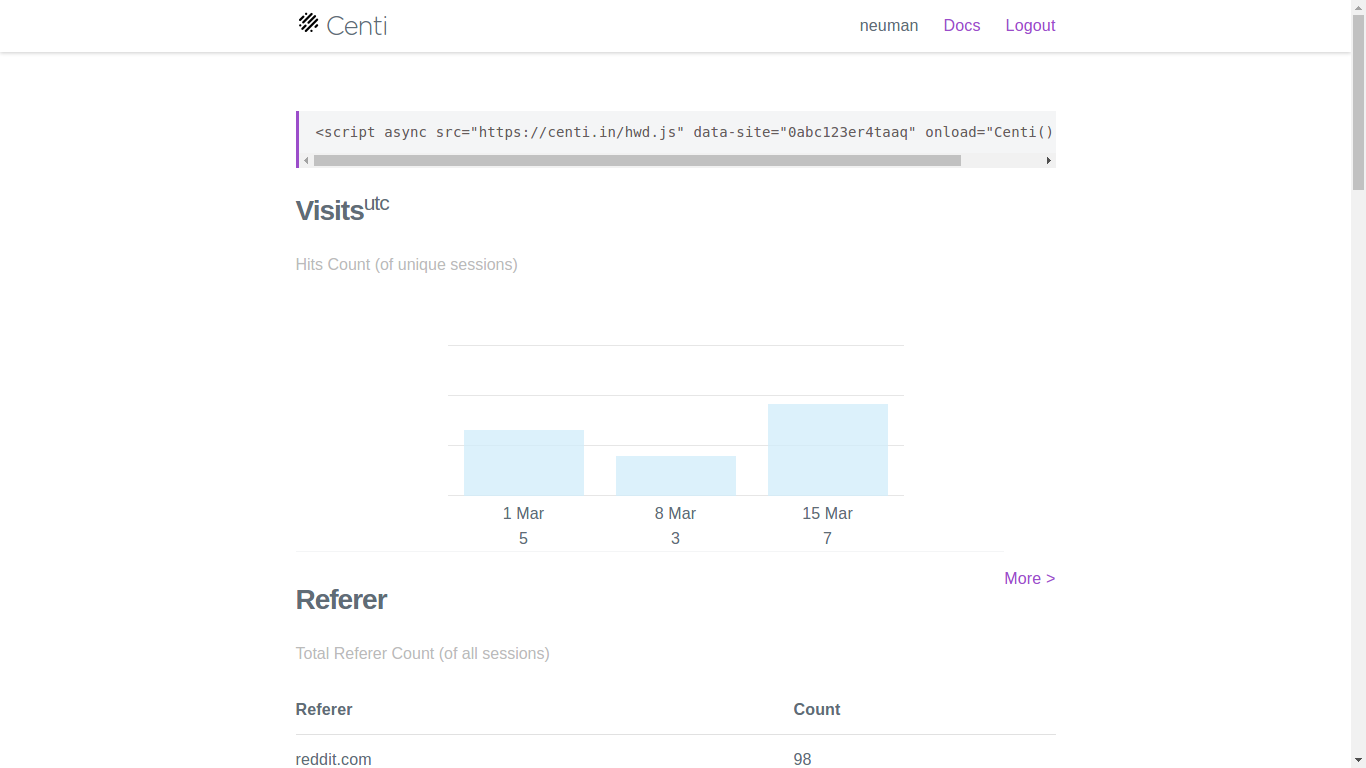
Task: Open the Docs page
Action: (x=961, y=26)
